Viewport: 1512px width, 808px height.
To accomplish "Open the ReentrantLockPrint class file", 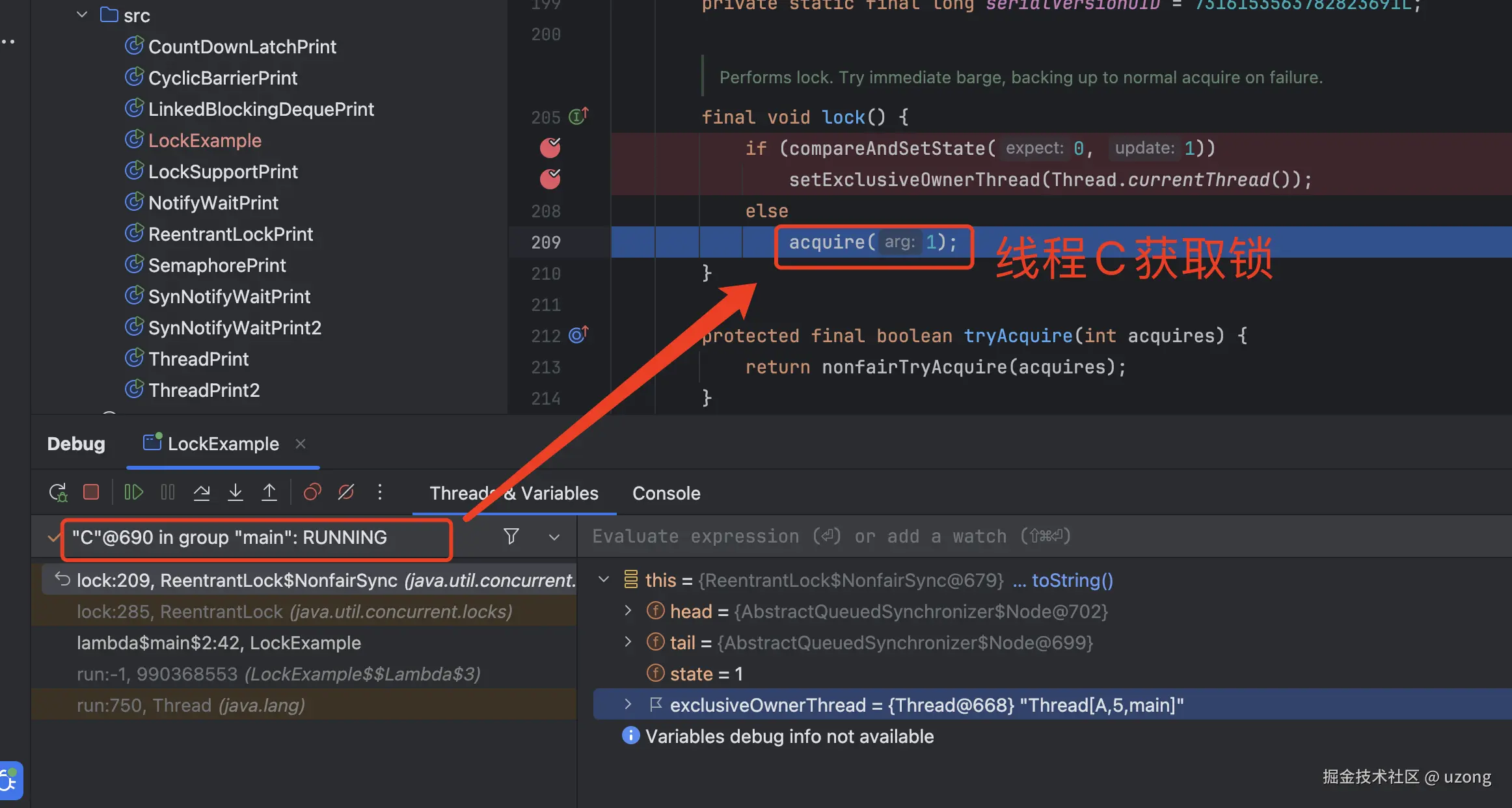I will [x=230, y=234].
